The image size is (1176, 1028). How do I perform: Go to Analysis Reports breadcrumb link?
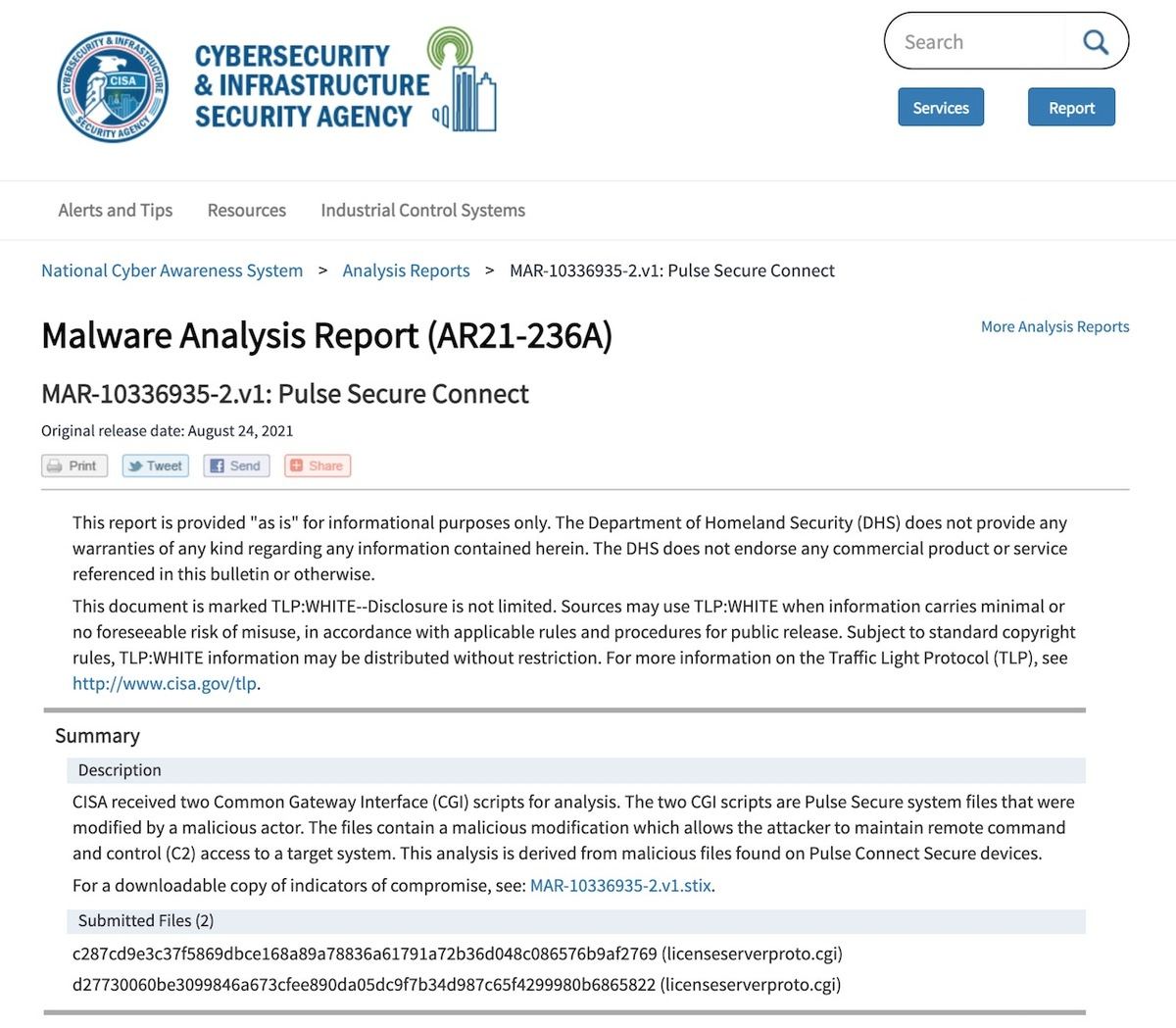click(407, 270)
